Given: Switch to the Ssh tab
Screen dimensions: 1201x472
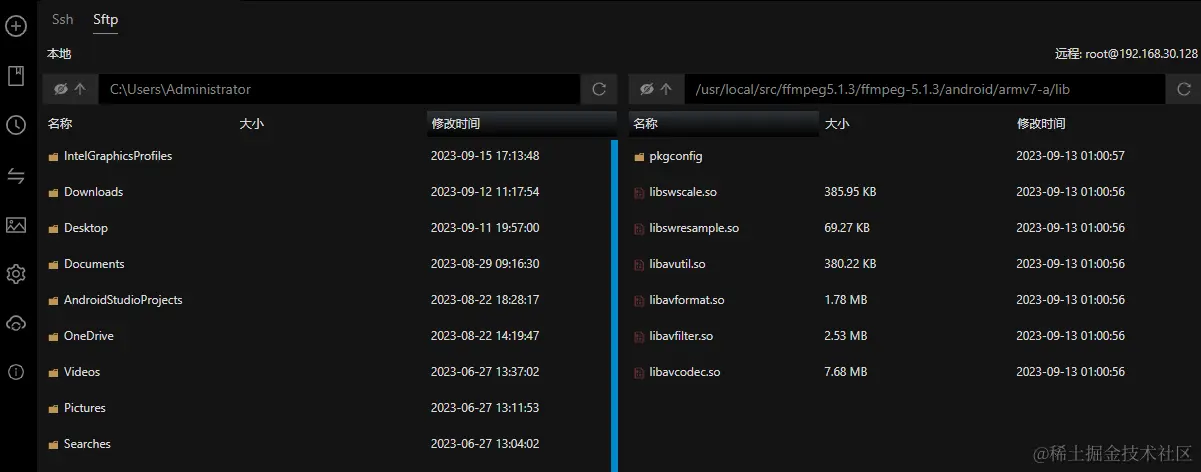Looking at the screenshot, I should tap(63, 19).
